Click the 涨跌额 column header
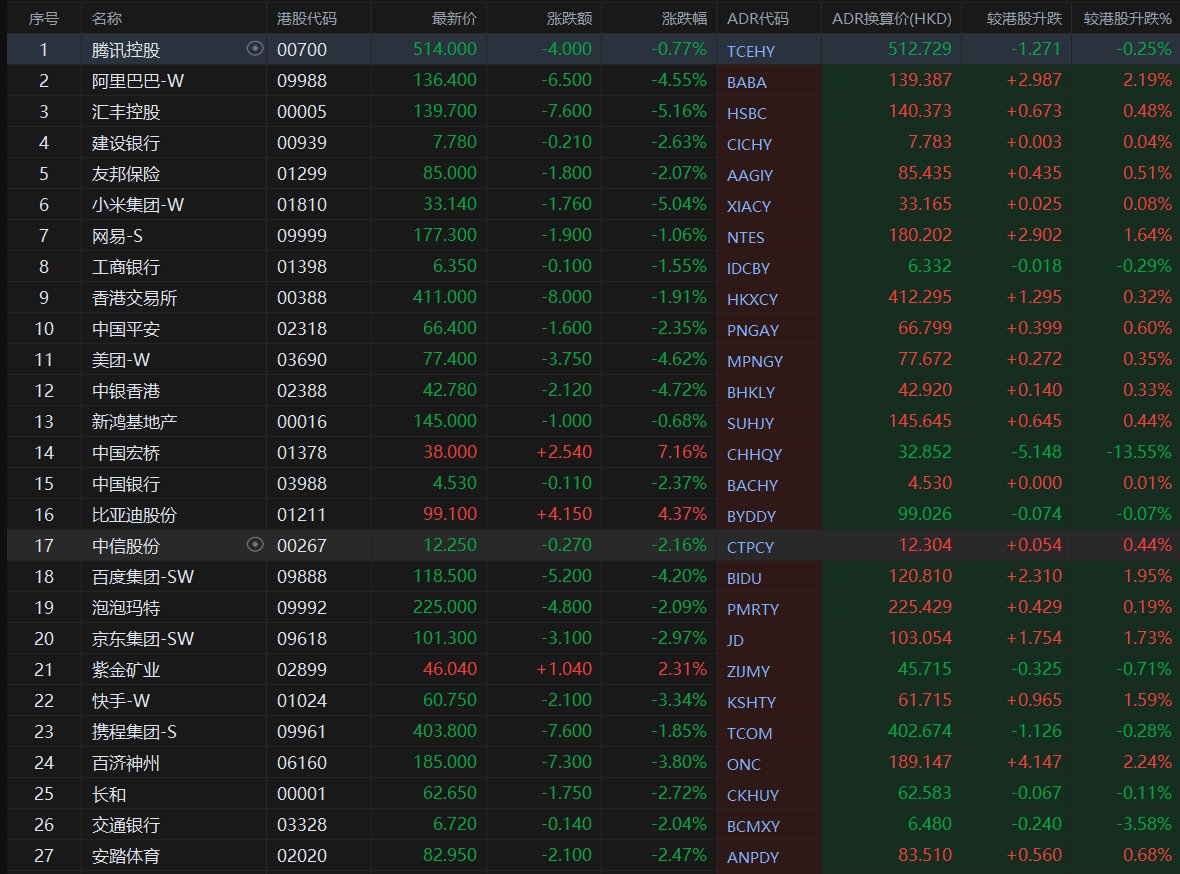Viewport: 1180px width, 874px height. [569, 18]
